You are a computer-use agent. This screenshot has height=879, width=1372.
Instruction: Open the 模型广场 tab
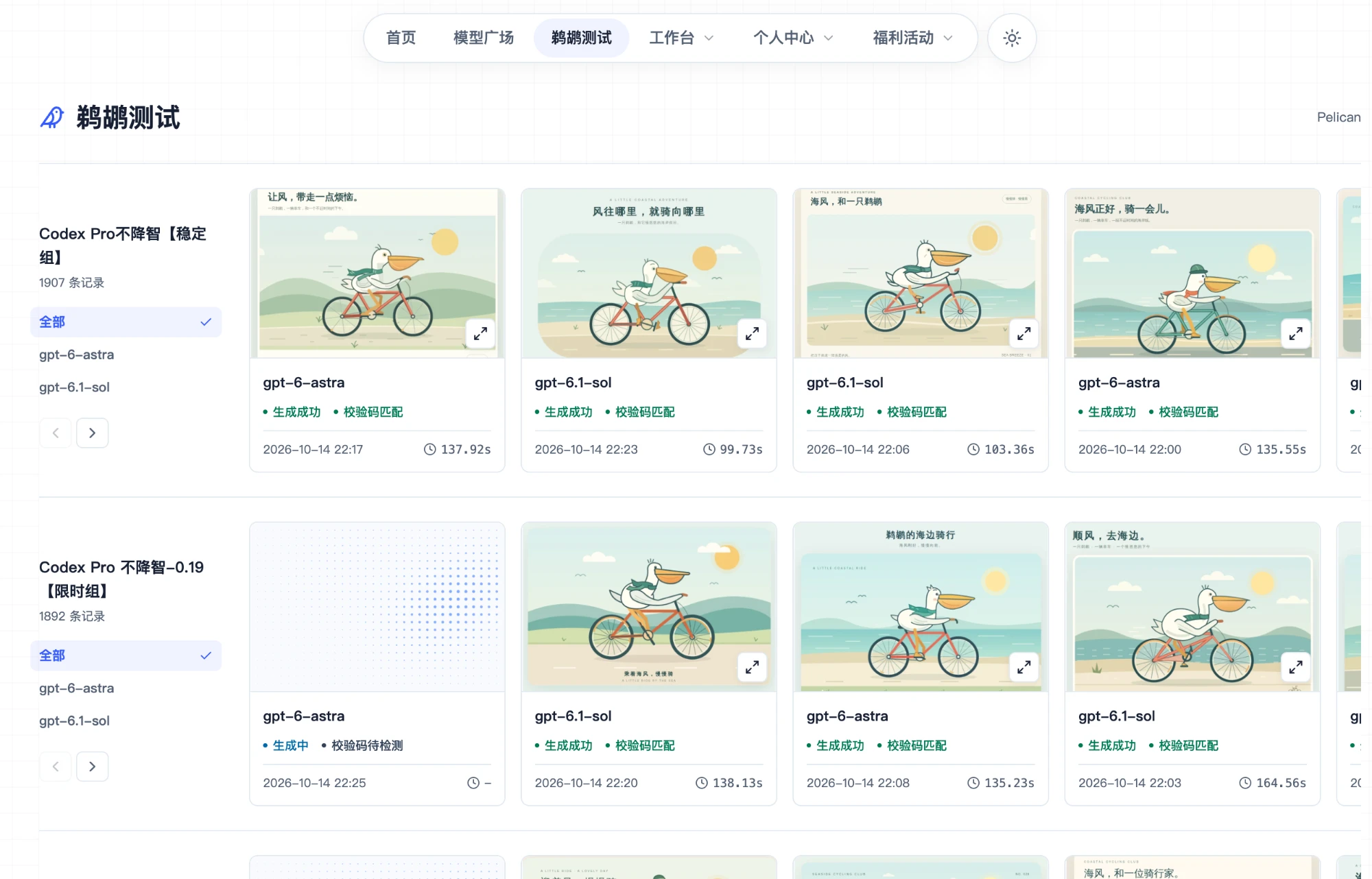tap(484, 38)
